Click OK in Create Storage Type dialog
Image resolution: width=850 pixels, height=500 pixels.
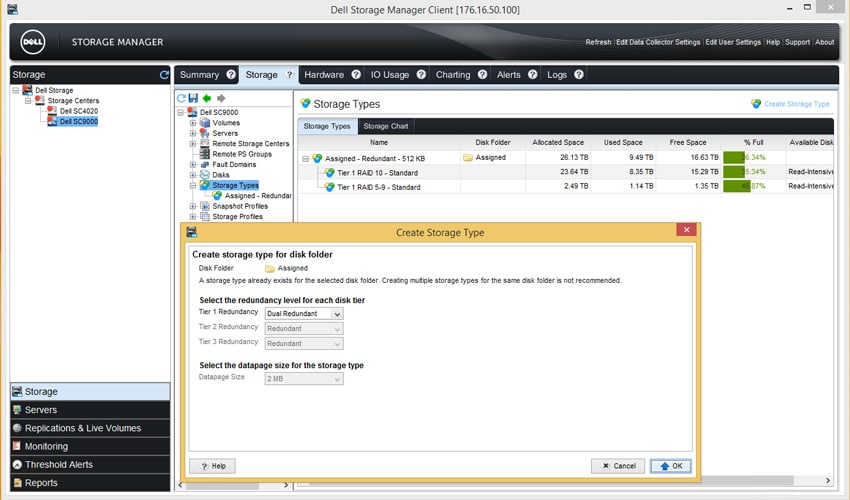click(671, 466)
